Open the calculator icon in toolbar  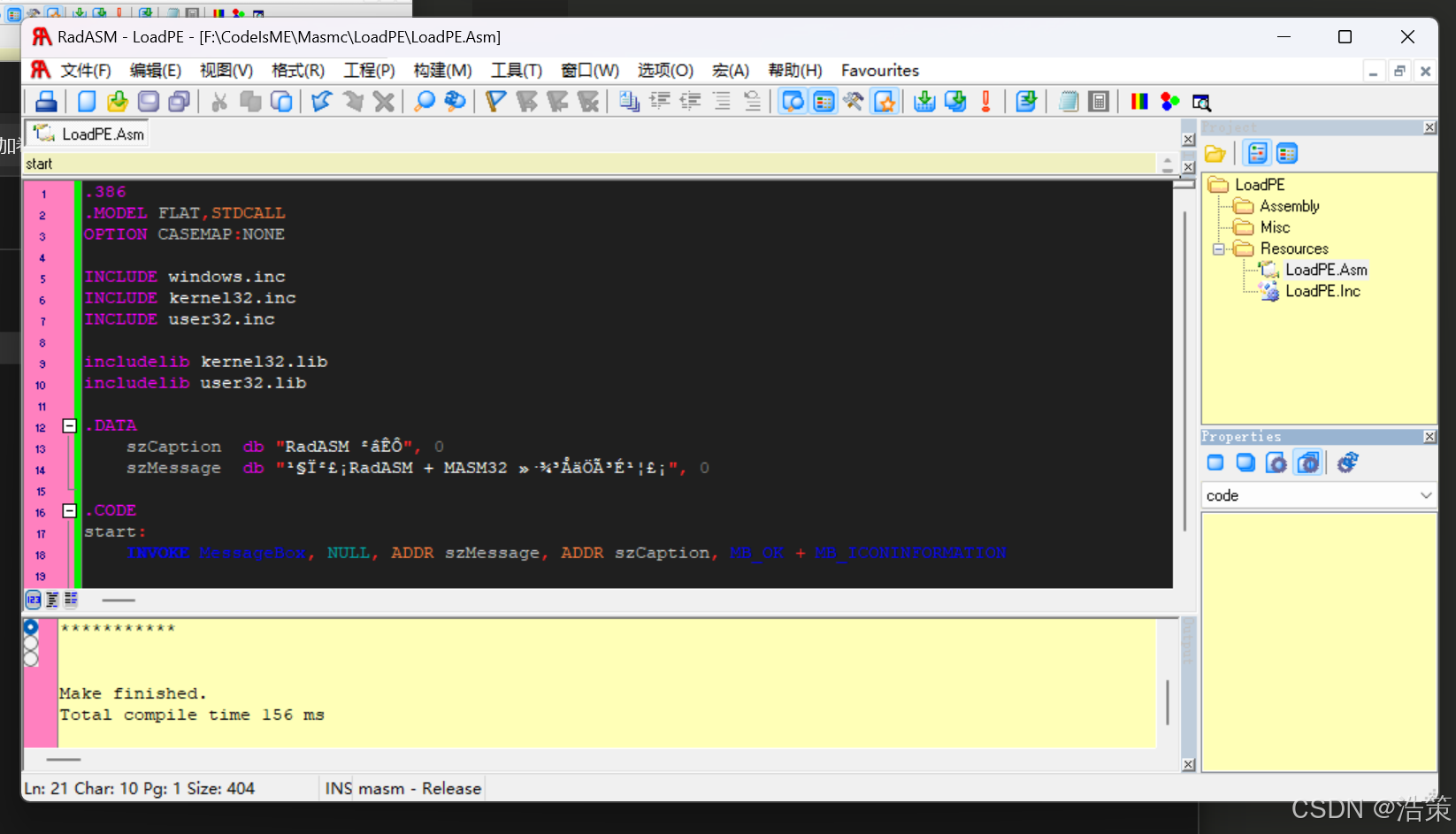coord(1099,102)
